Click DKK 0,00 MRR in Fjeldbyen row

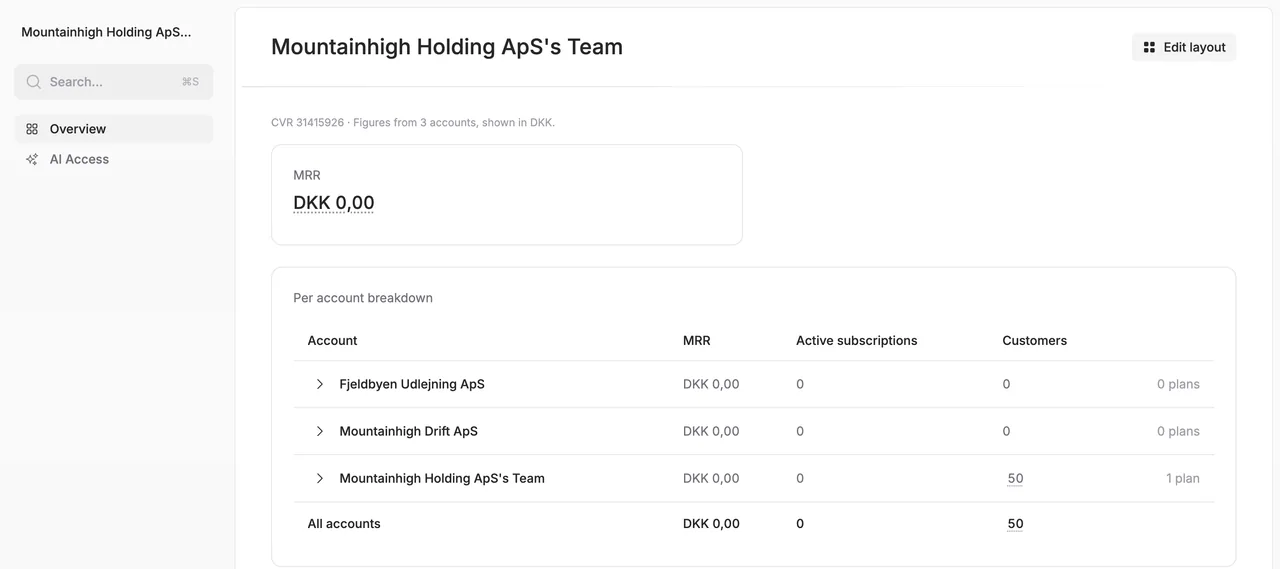tap(711, 384)
